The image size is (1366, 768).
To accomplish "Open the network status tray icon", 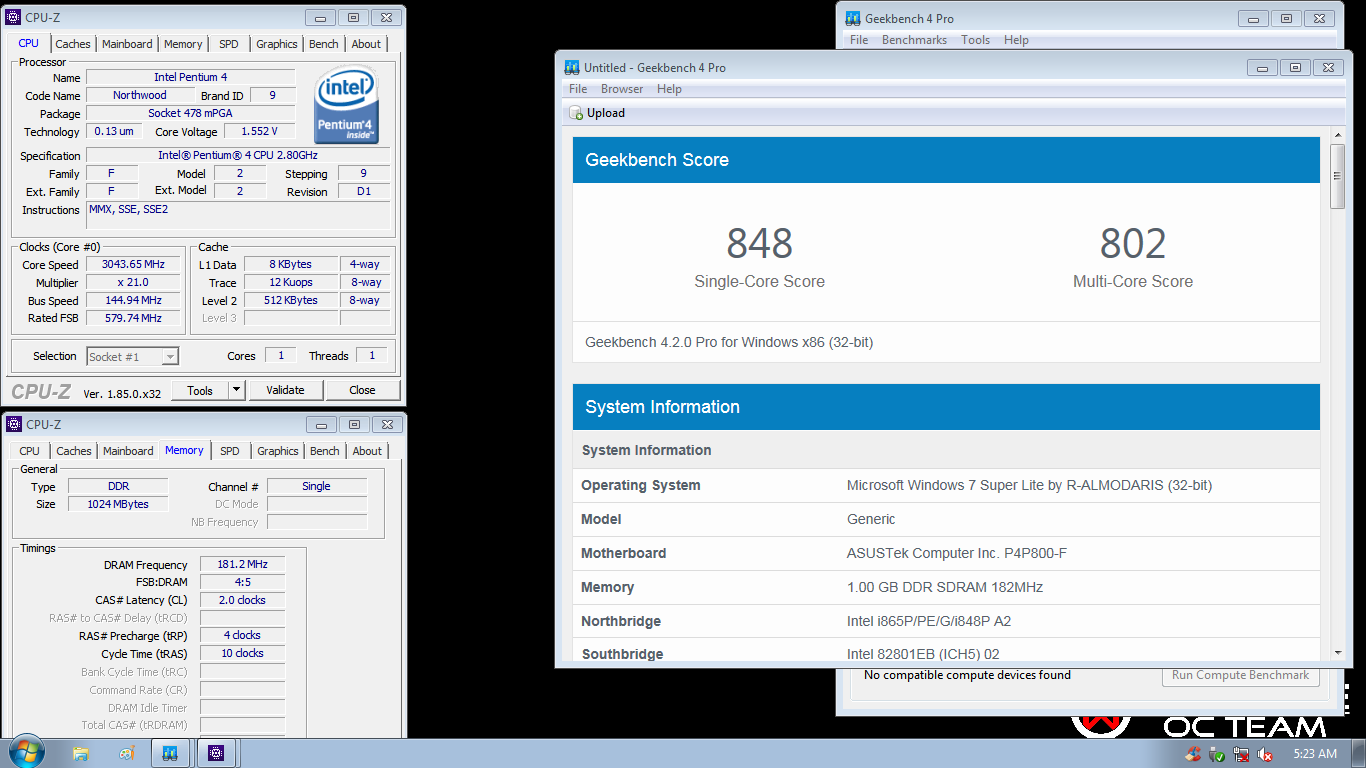I will 1241,755.
